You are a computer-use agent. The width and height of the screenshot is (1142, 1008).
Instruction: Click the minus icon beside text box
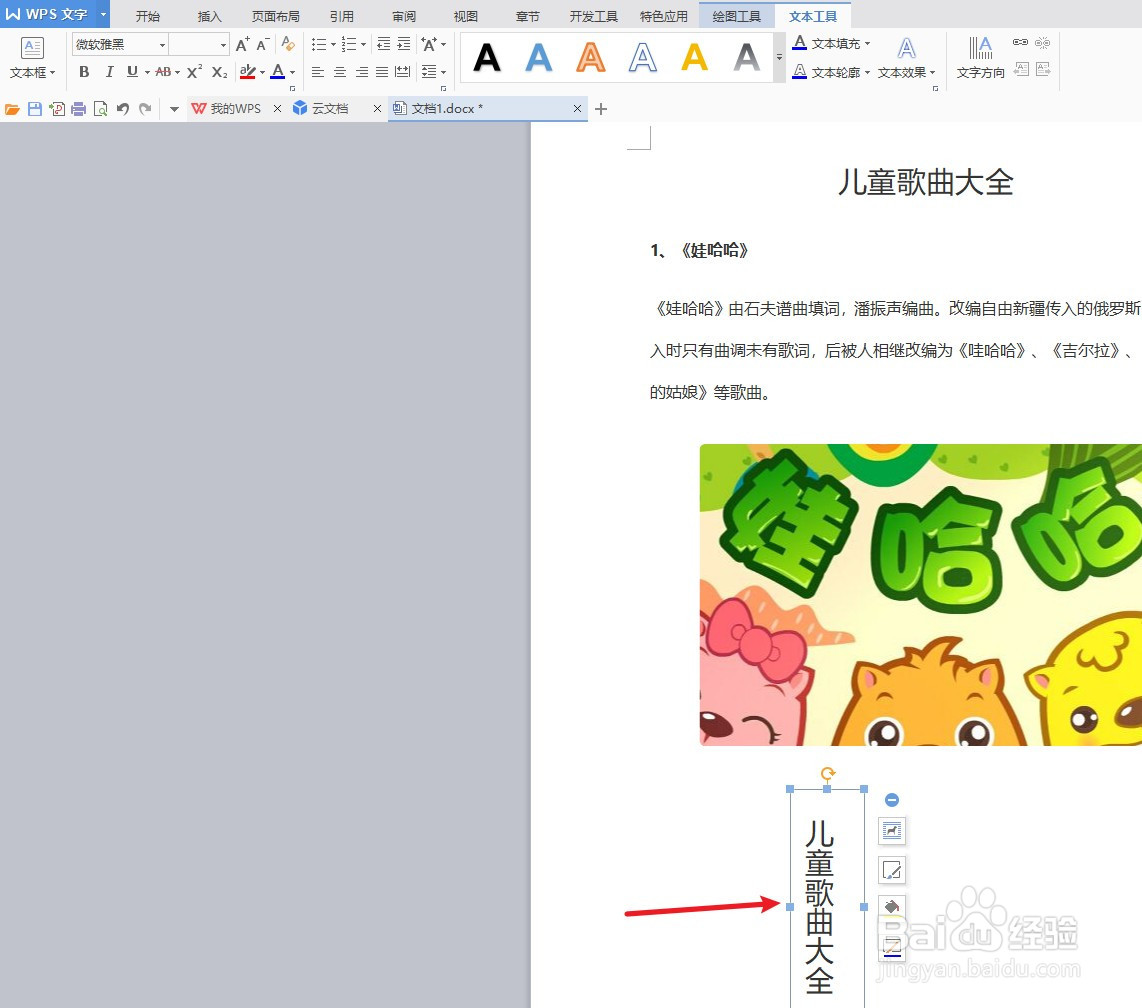point(891,800)
